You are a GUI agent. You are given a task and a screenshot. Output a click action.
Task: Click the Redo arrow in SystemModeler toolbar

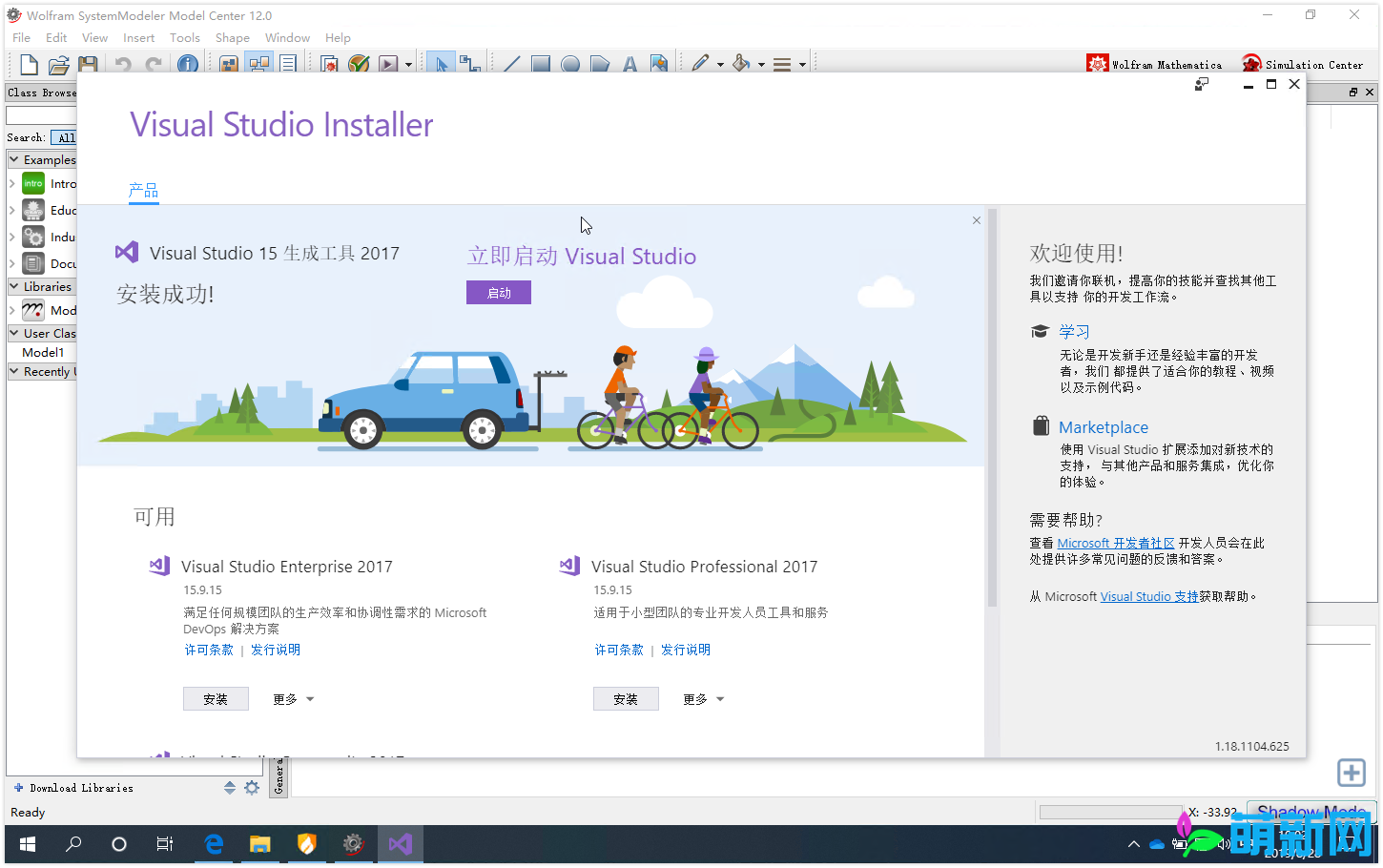154,64
